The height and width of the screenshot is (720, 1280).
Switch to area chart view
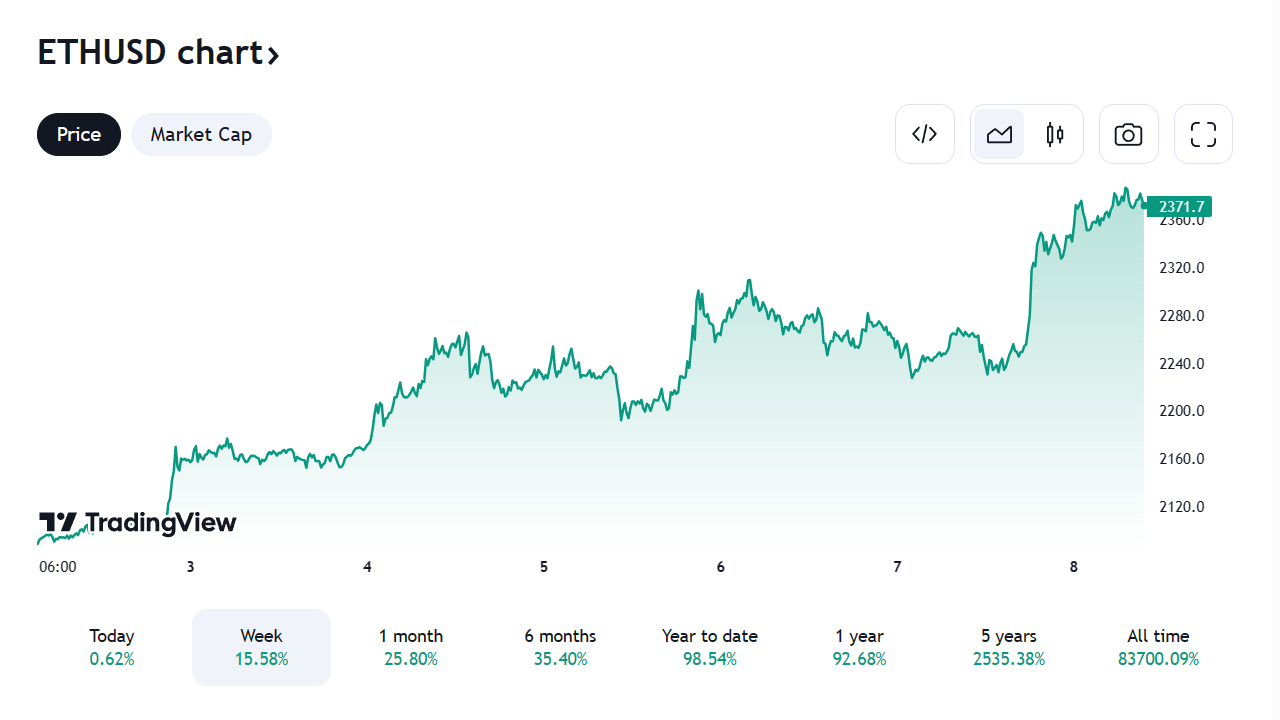click(x=999, y=134)
